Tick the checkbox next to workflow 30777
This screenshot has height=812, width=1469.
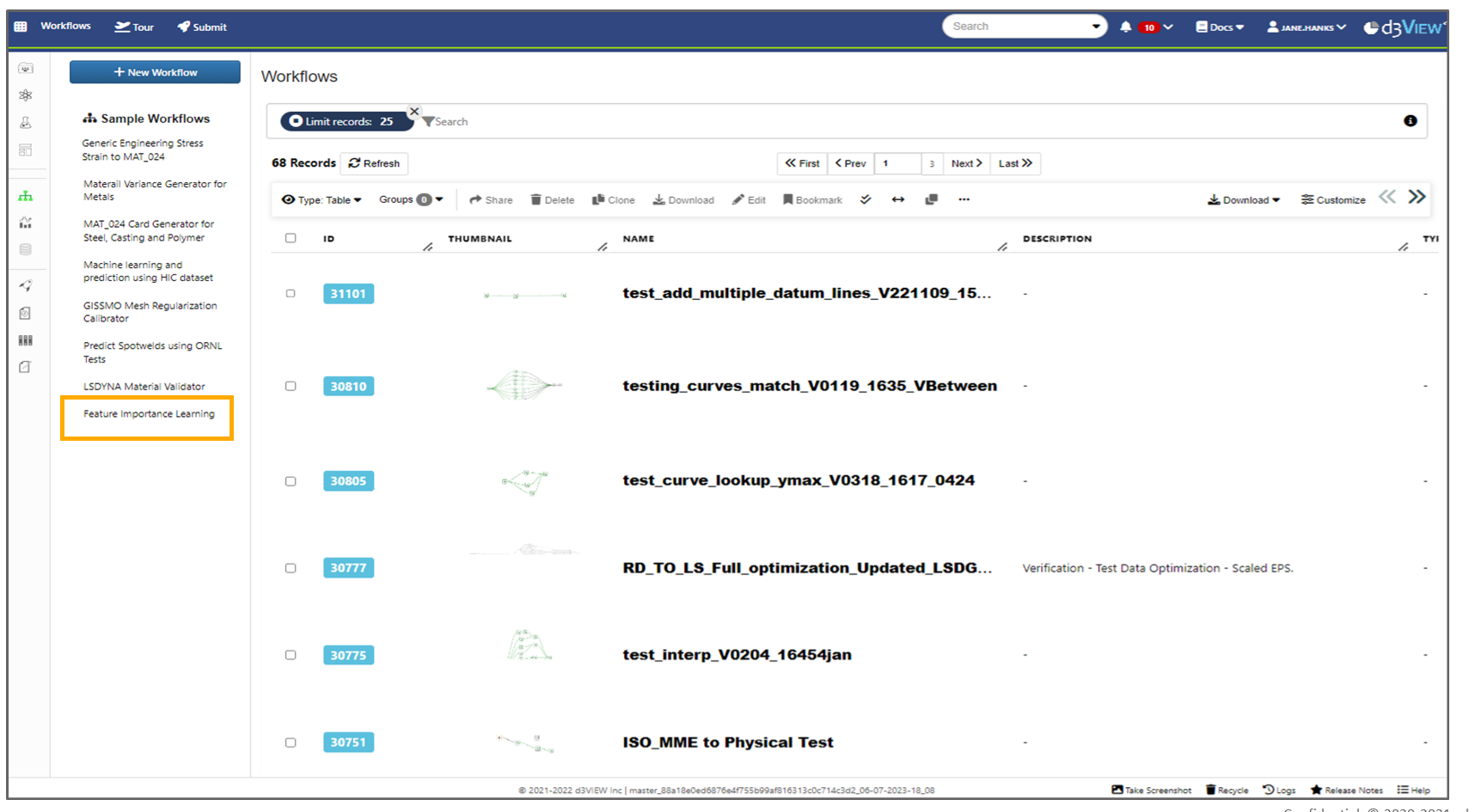click(x=291, y=568)
